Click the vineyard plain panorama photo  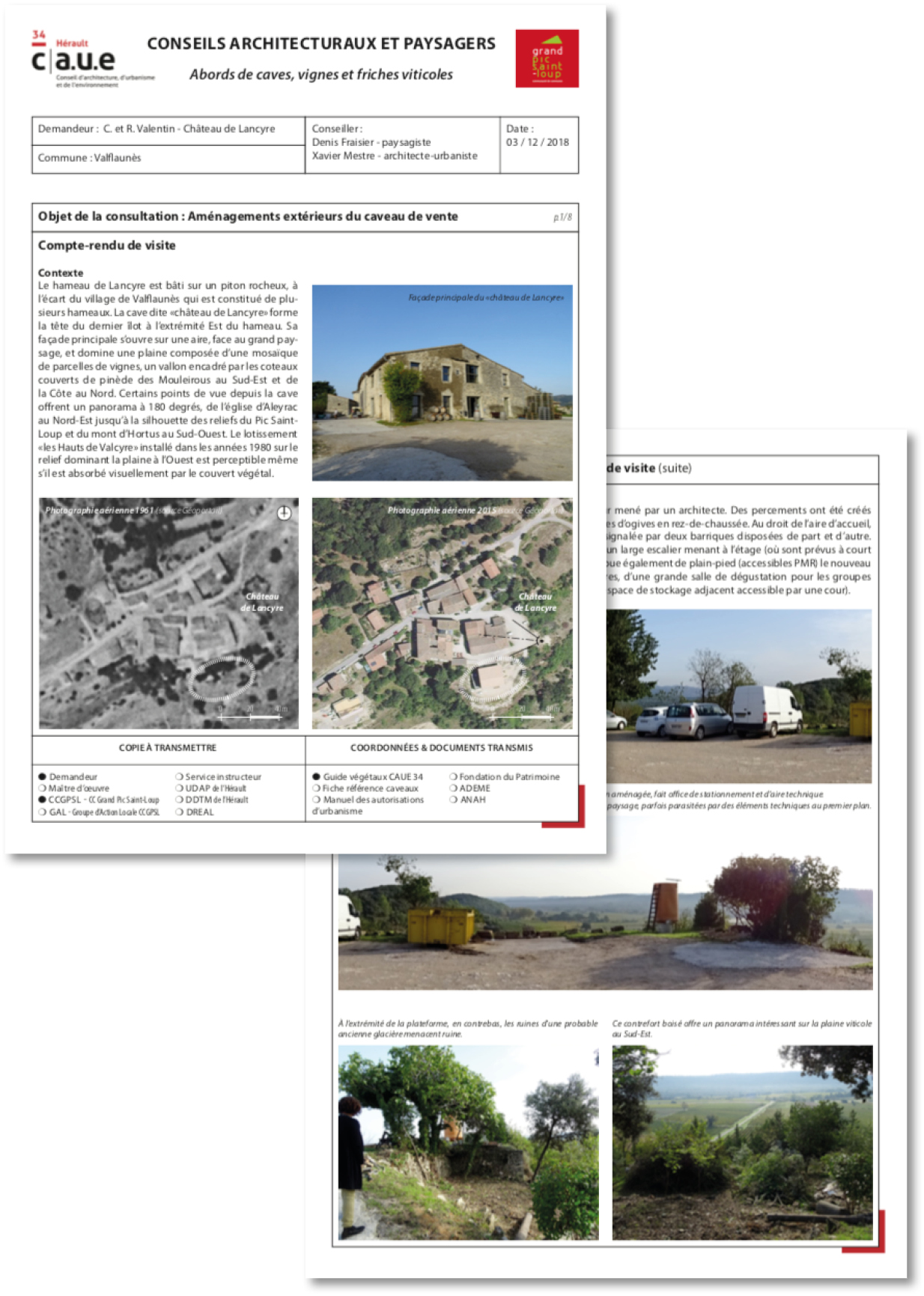742,1143
